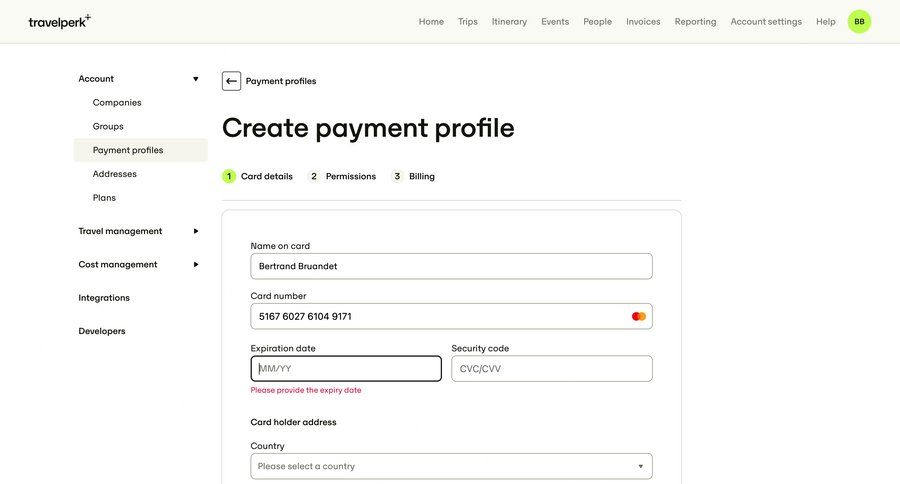Screen dimensions: 900x484
Task: Expand the Travel management section
Action: click(x=196, y=231)
